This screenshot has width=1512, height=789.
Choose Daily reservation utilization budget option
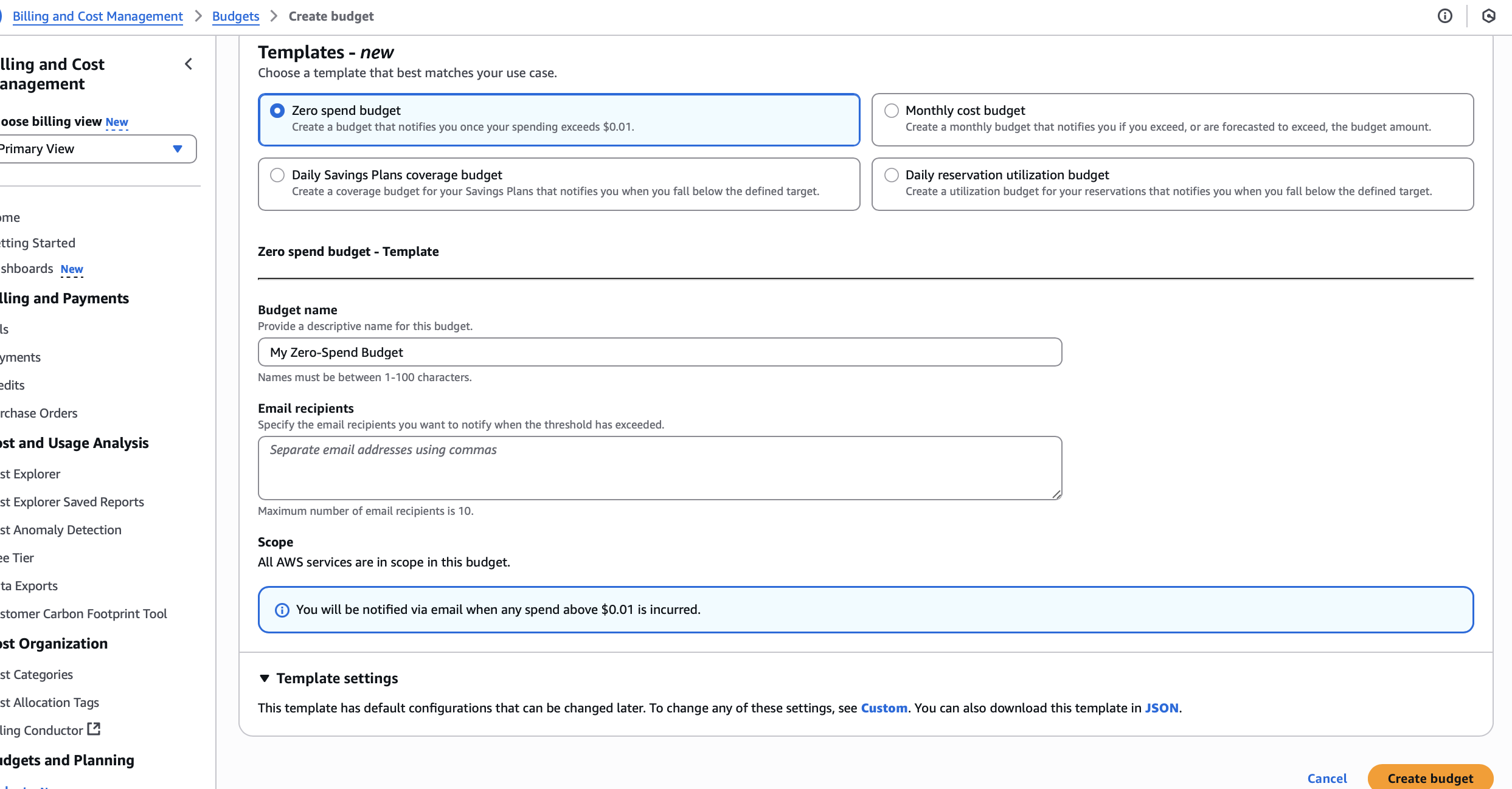[891, 175]
